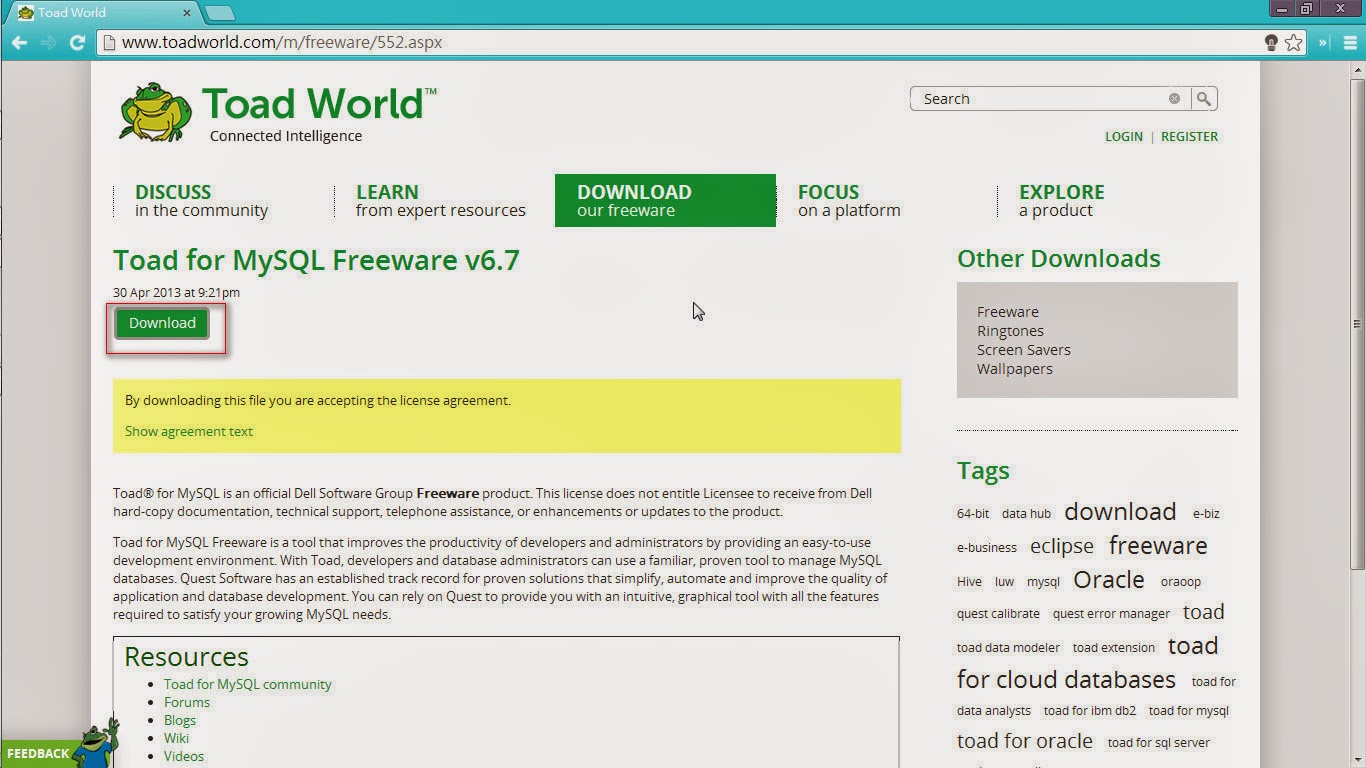Open the Videos resource link
Image resolution: width=1366 pixels, height=768 pixels.
click(x=184, y=757)
